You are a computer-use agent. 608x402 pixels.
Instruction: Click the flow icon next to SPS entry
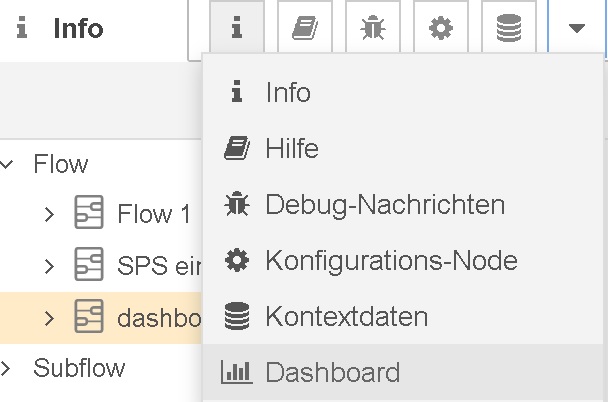[89, 266]
